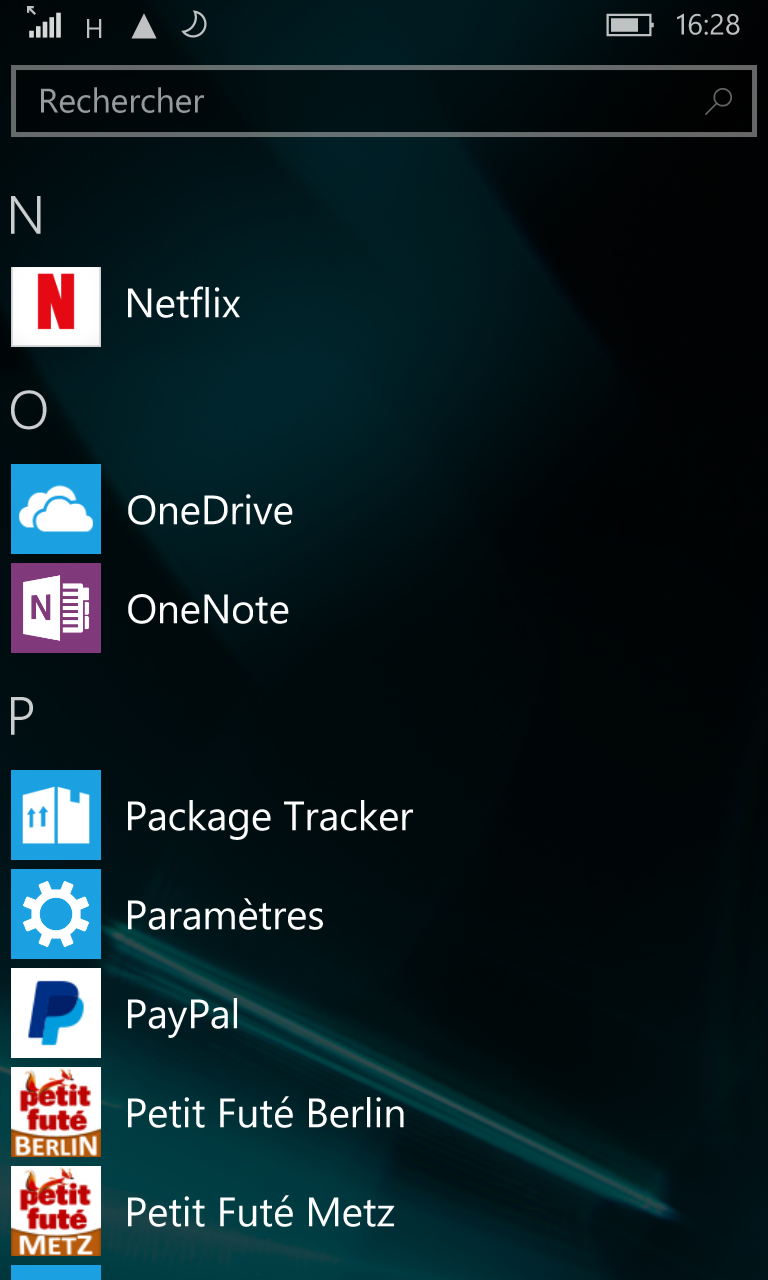The image size is (768, 1280).
Task: Open the Petit Futé Berlin icon
Action: point(56,1112)
